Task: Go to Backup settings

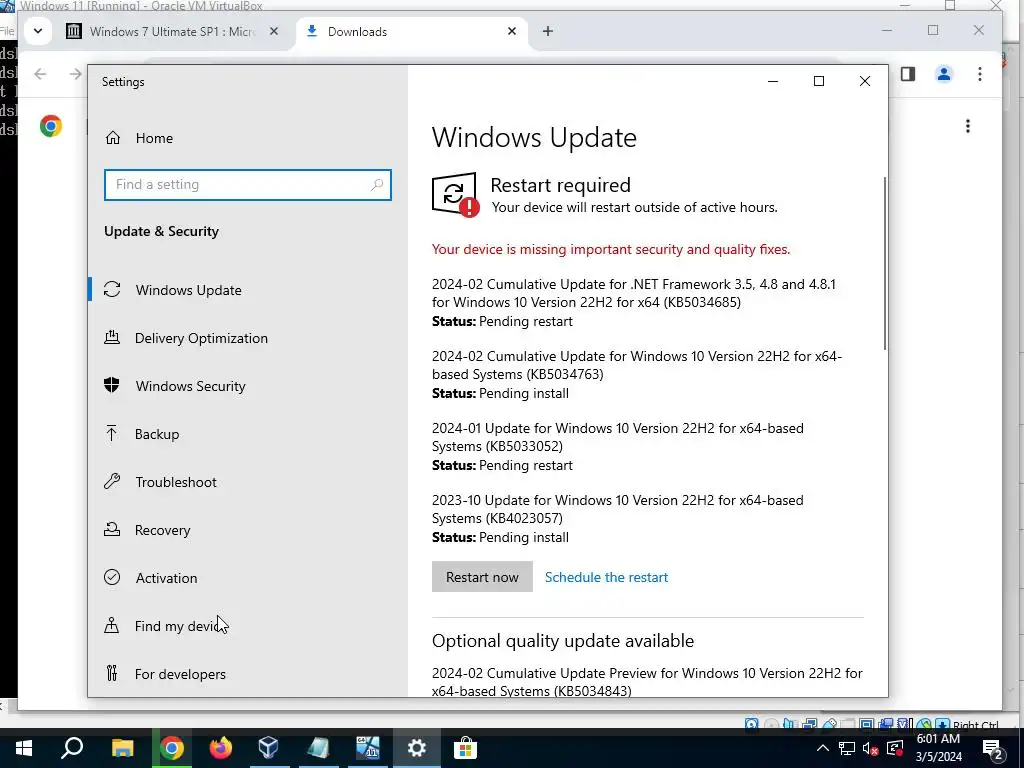Action: (157, 434)
